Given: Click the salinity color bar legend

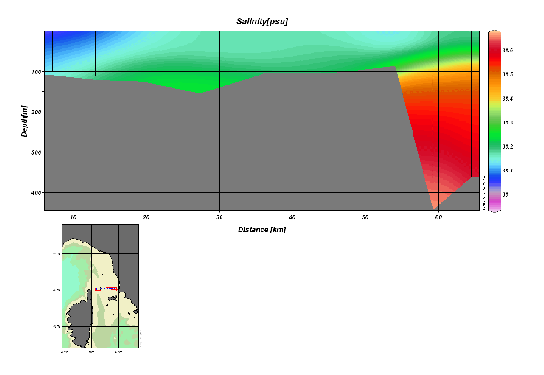Looking at the screenshot, I should (494, 121).
